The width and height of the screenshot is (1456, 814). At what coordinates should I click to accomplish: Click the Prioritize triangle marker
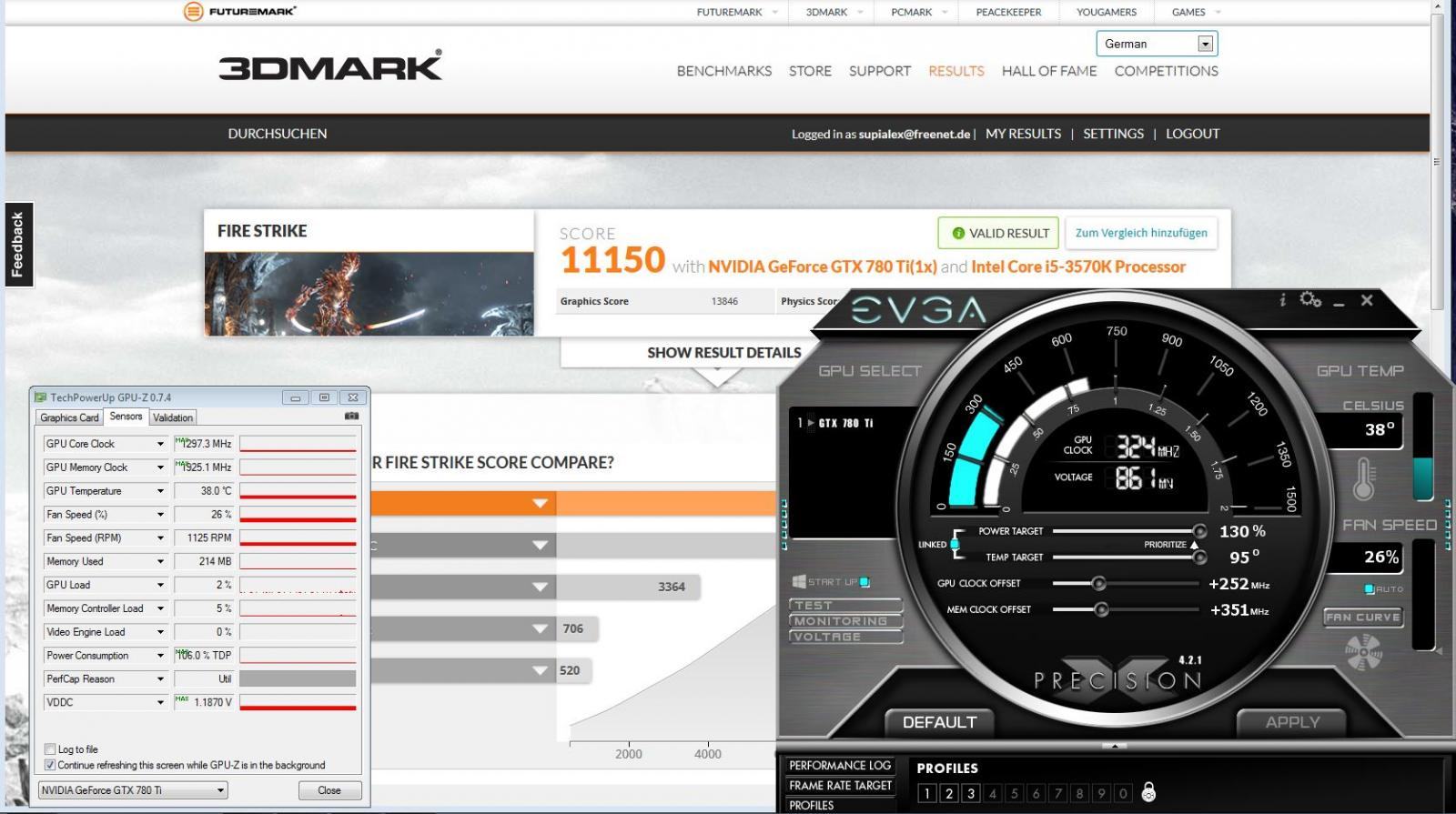1194,545
